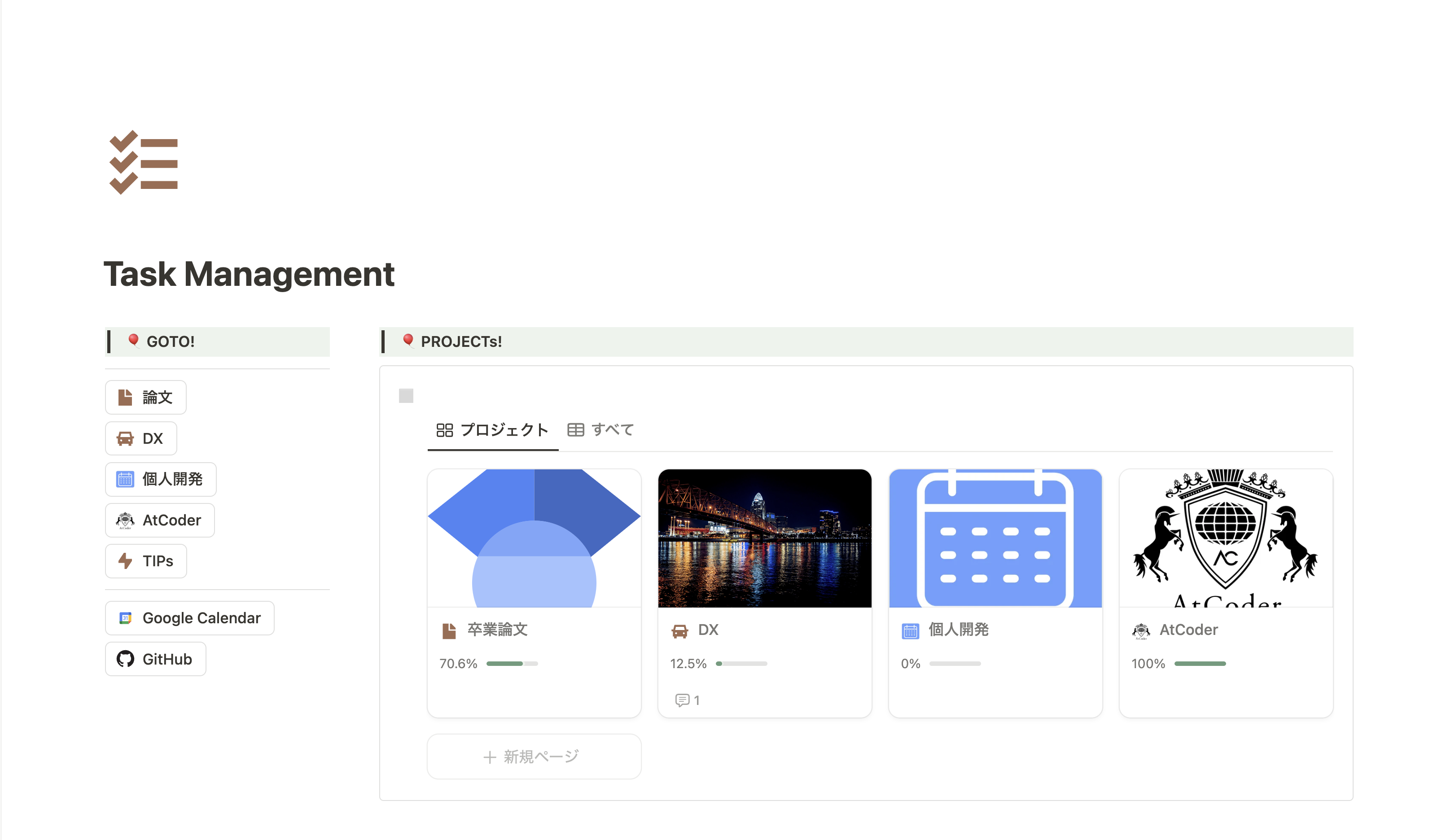Click the 100% AtCoder progress bar
Viewport: 1455px width, 840px height.
click(1200, 664)
